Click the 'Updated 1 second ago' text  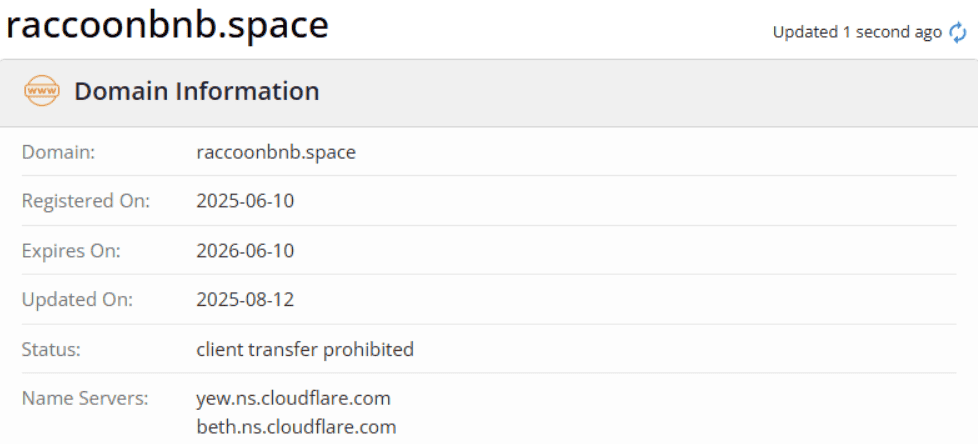857,33
